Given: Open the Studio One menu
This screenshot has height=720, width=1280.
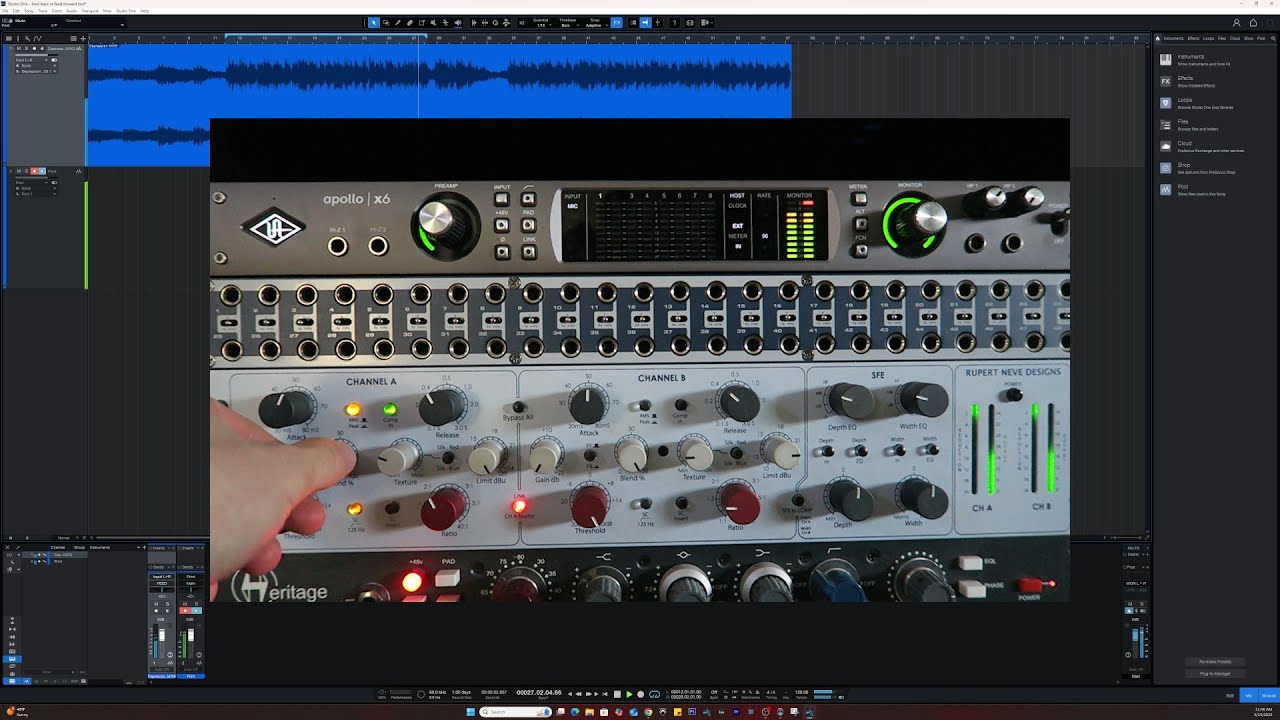Looking at the screenshot, I should pos(126,11).
